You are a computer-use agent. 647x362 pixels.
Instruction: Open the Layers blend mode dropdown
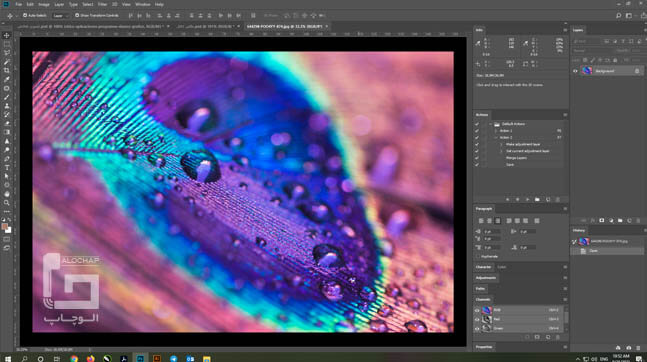592,51
